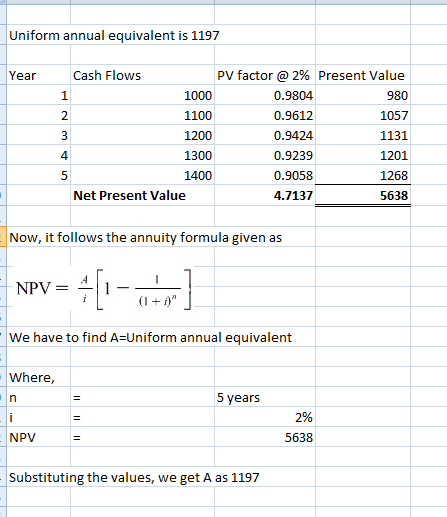
Task: Click present value 1131
Action: [394, 136]
